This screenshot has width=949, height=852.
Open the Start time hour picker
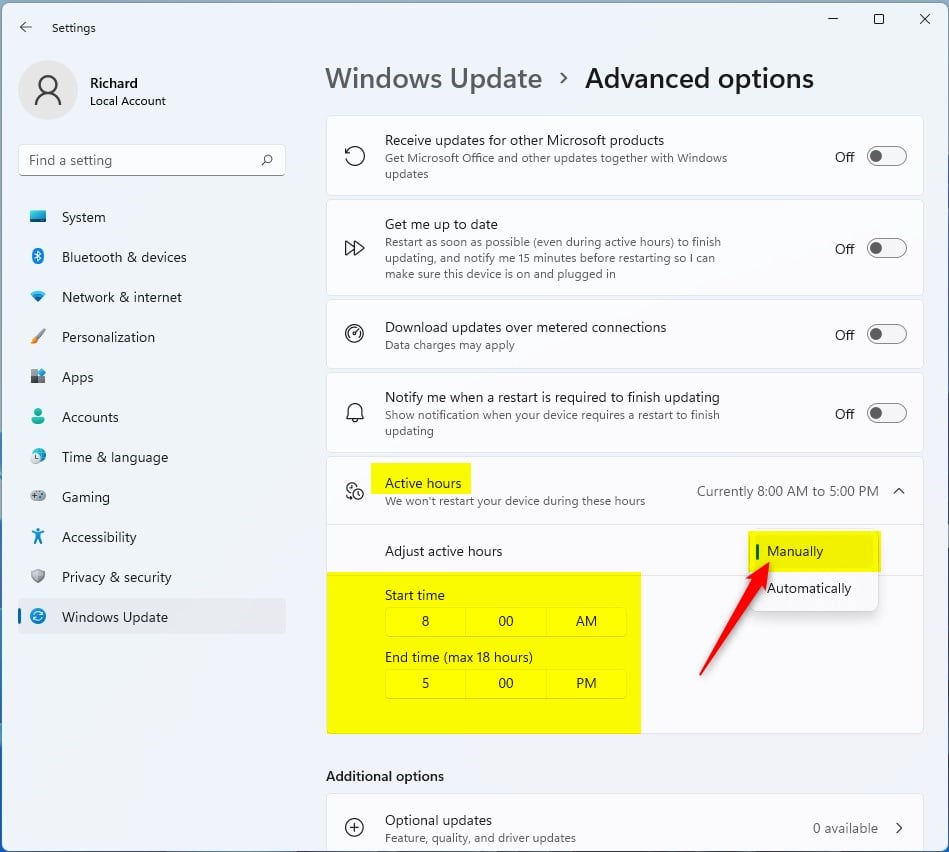point(425,621)
